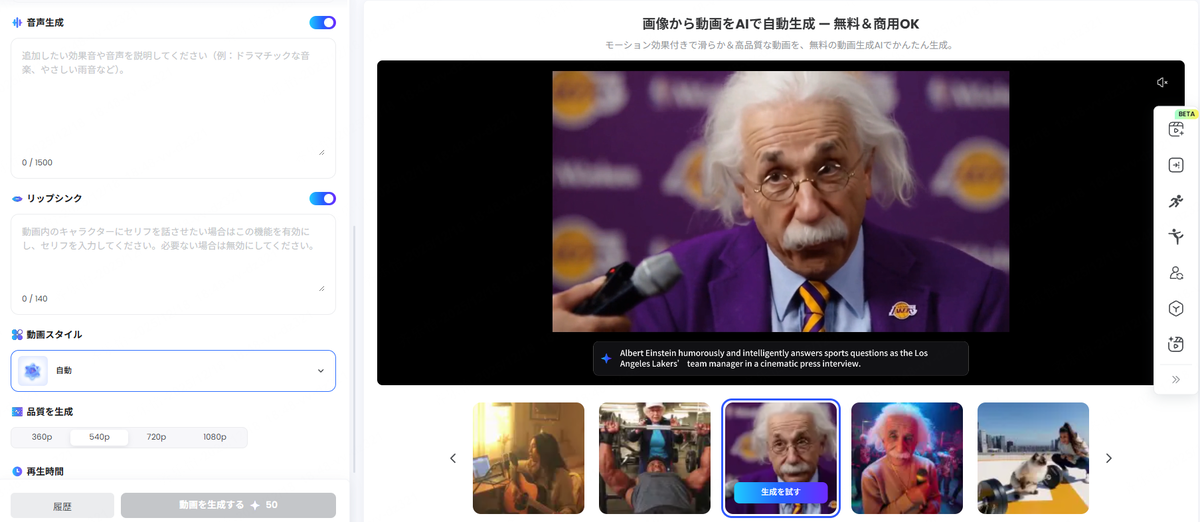1200x522 pixels.
Task: Click the 画像から動画をAIで自動生成 heading
Action: click(780, 23)
